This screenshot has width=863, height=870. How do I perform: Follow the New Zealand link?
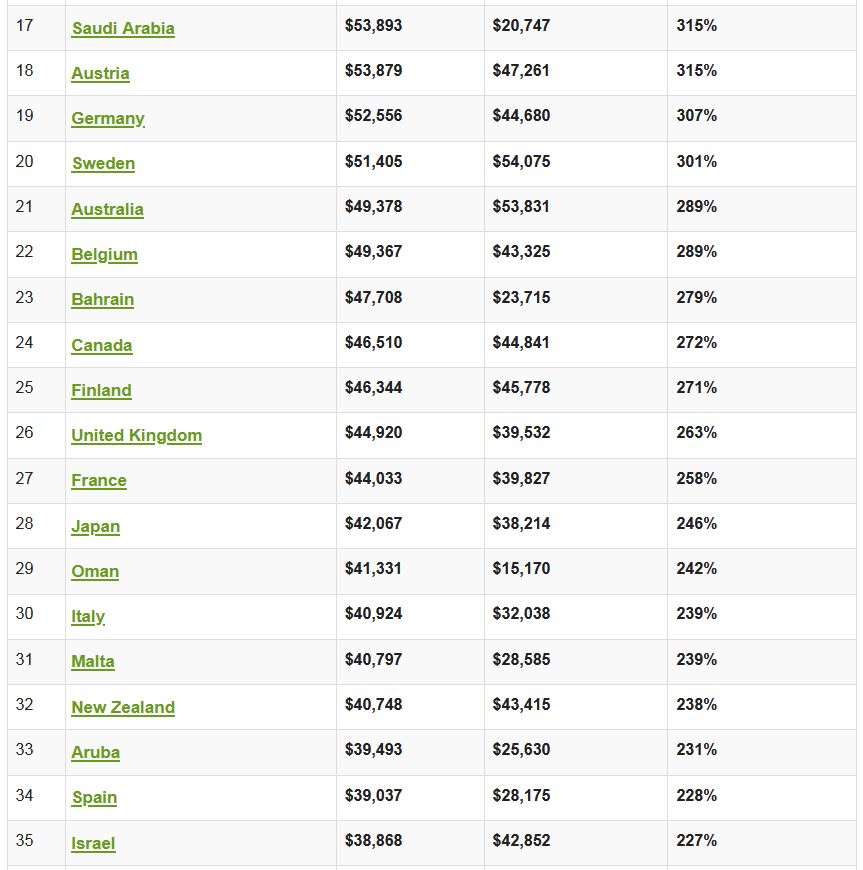123,707
